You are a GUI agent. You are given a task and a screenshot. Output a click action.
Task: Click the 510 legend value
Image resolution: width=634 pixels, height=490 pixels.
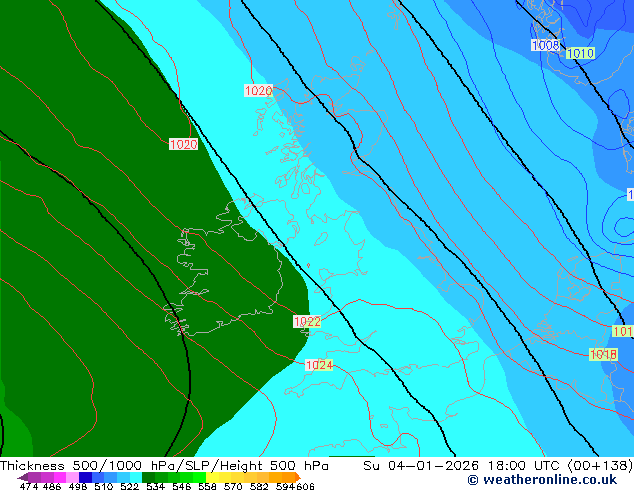pos(104,486)
